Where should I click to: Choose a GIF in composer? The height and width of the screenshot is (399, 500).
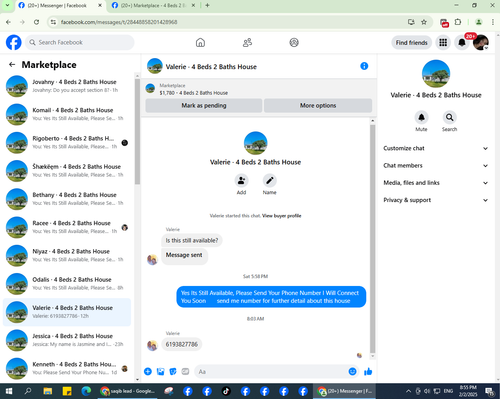coord(185,371)
